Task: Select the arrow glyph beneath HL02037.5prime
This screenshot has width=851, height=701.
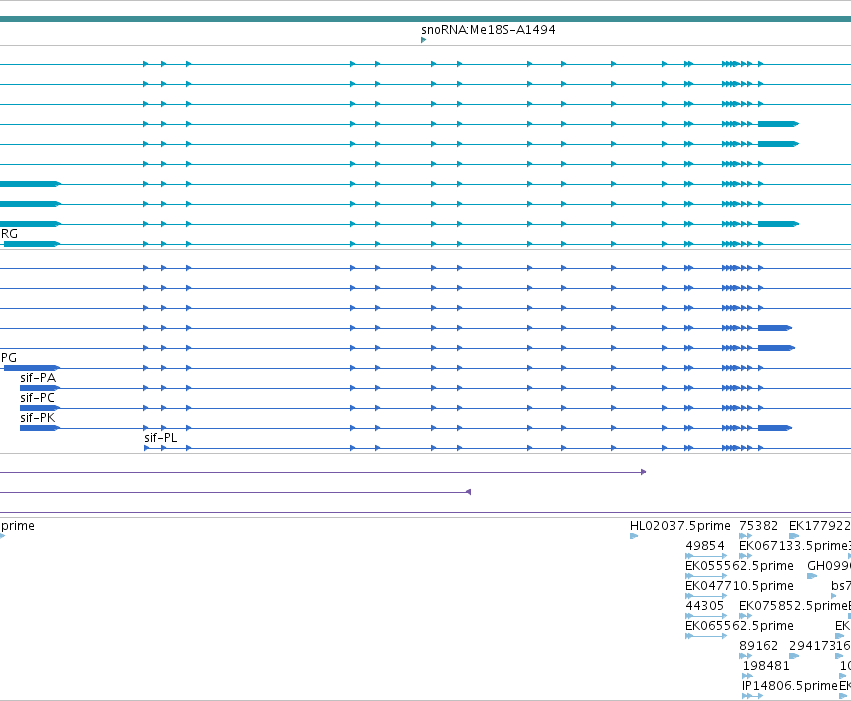Action: click(x=634, y=536)
